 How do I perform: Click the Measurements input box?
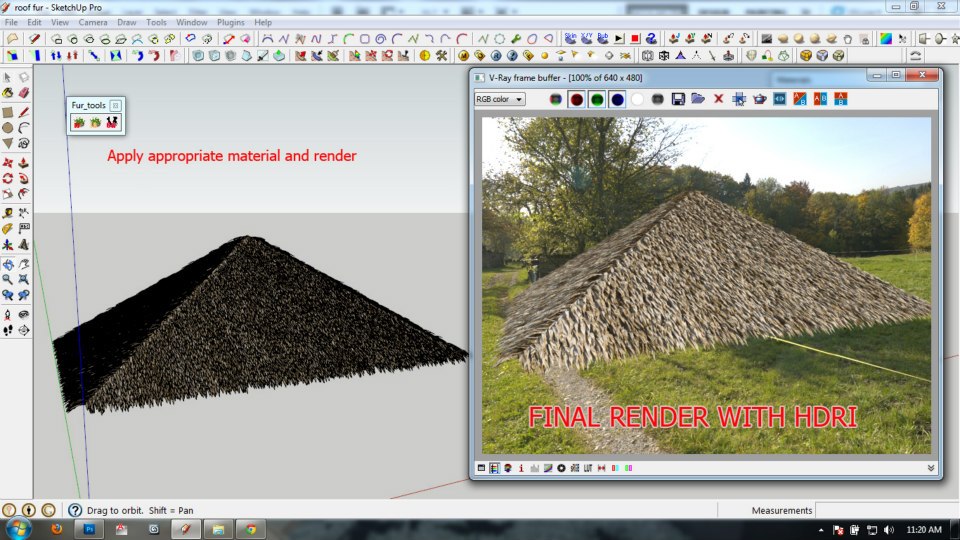(887, 510)
